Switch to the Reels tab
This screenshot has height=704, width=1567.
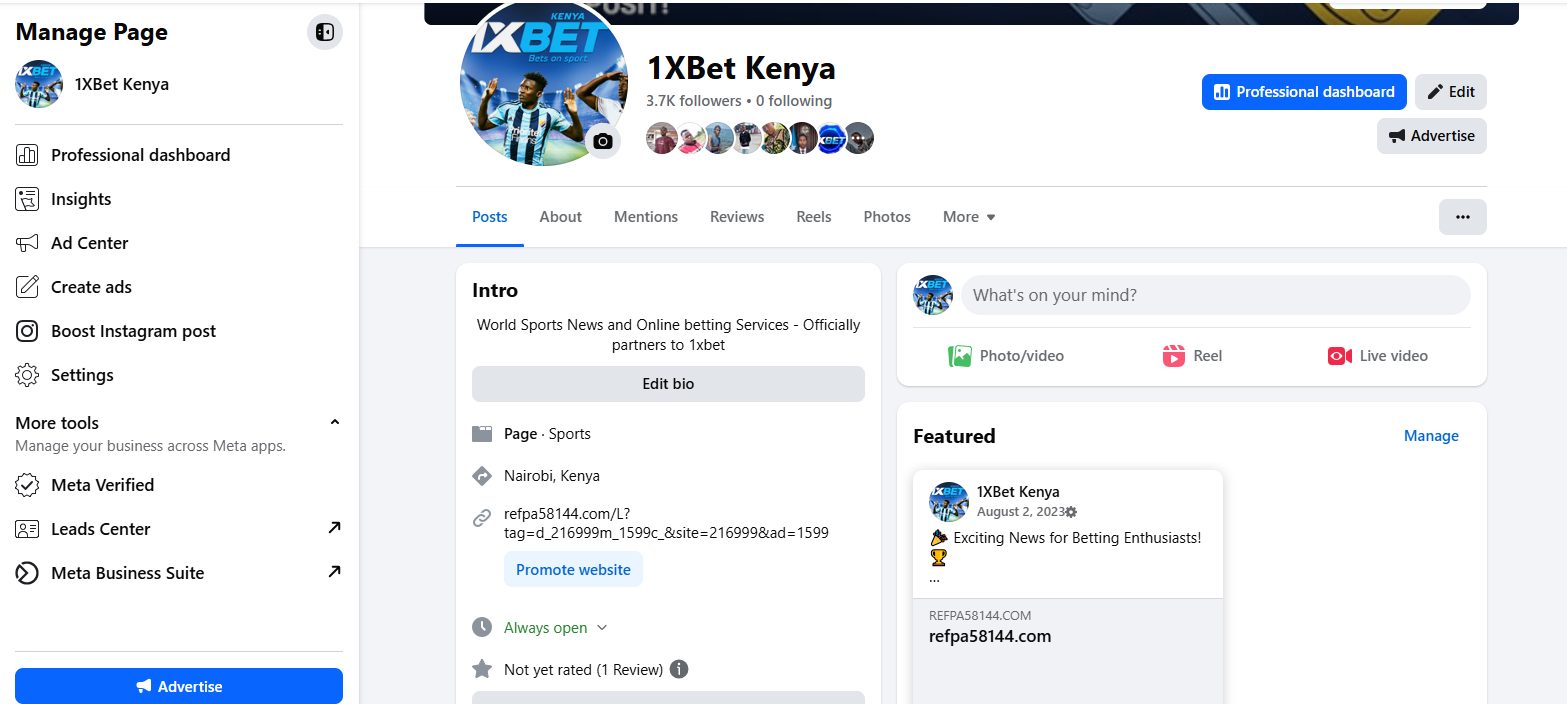pyautogui.click(x=814, y=217)
